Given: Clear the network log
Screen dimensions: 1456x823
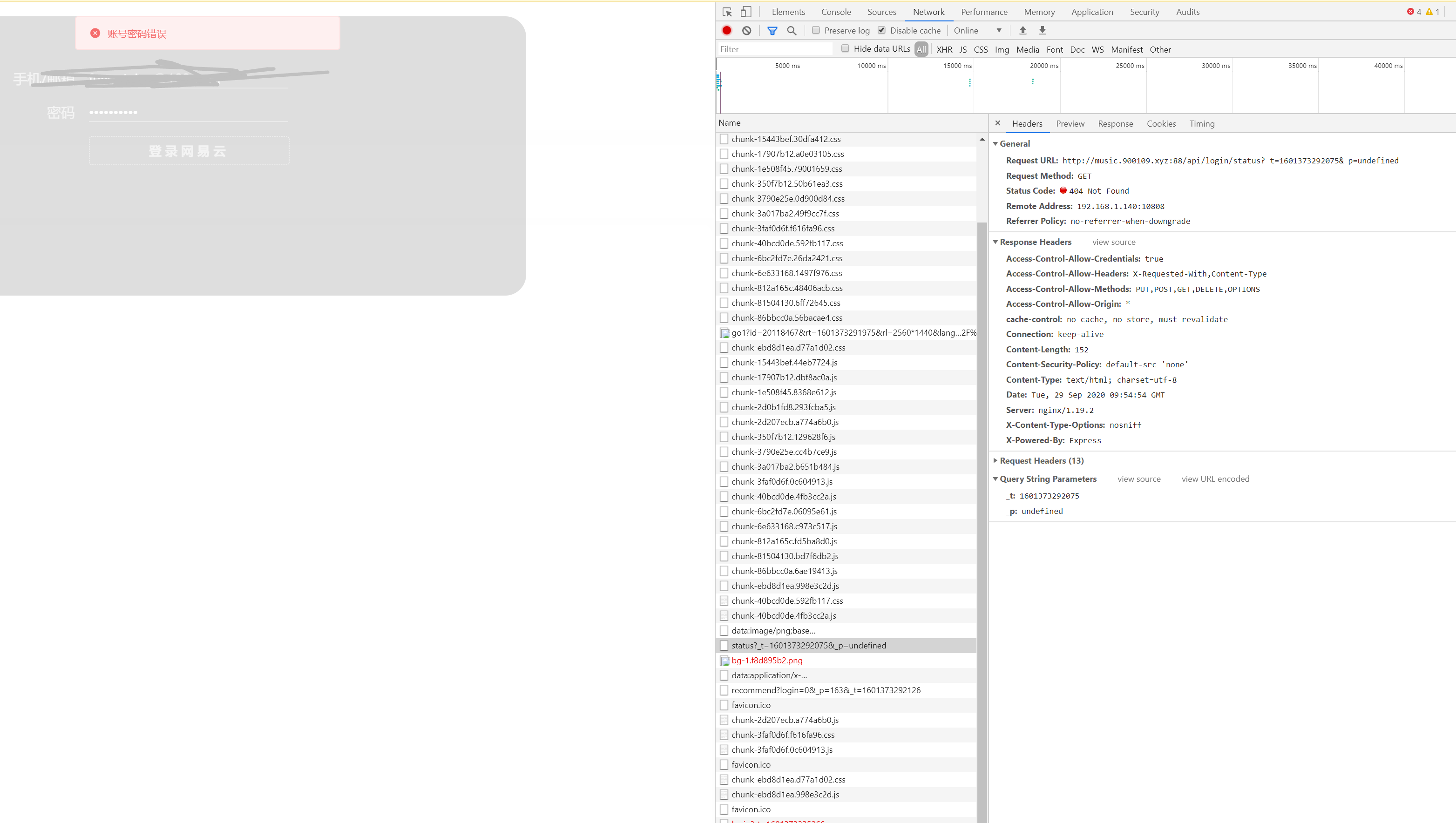Looking at the screenshot, I should 747,31.
